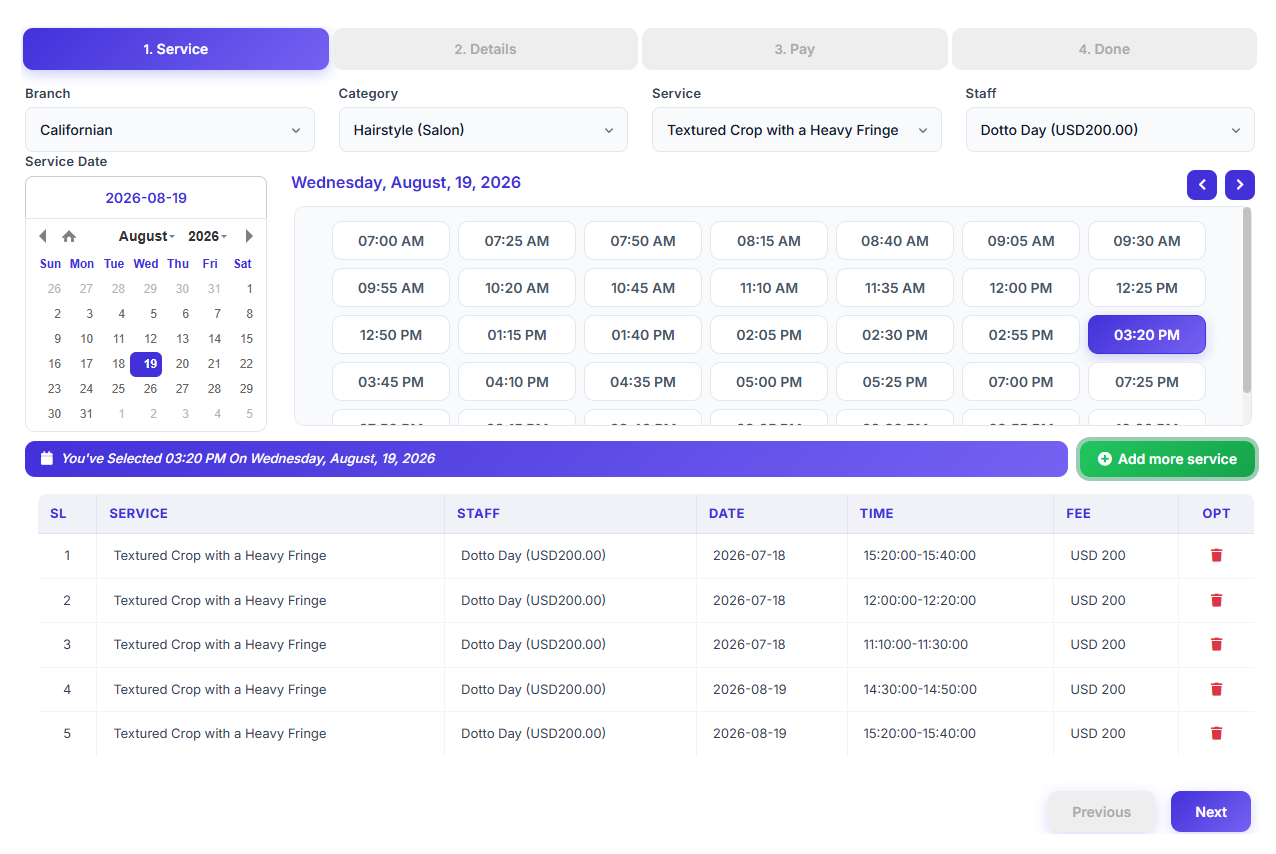The image size is (1276, 854).
Task: Expand the Service dropdown Textured Crop
Action: point(797,130)
